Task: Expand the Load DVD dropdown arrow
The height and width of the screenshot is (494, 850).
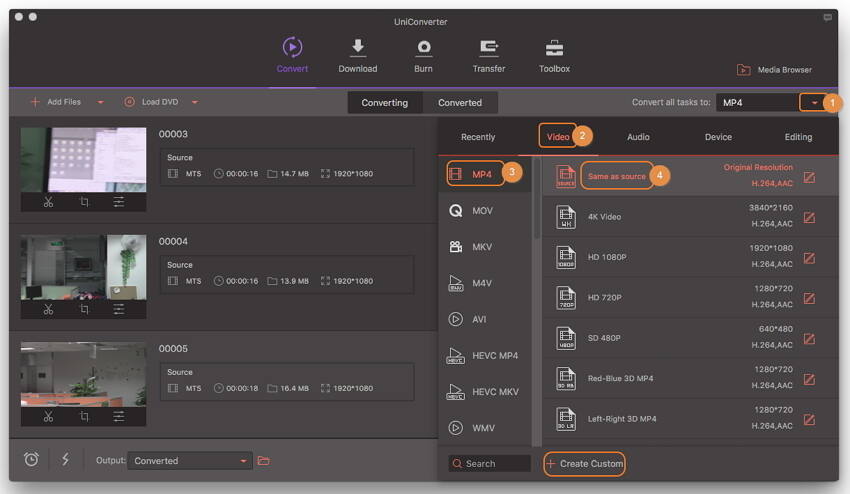Action: [195, 102]
